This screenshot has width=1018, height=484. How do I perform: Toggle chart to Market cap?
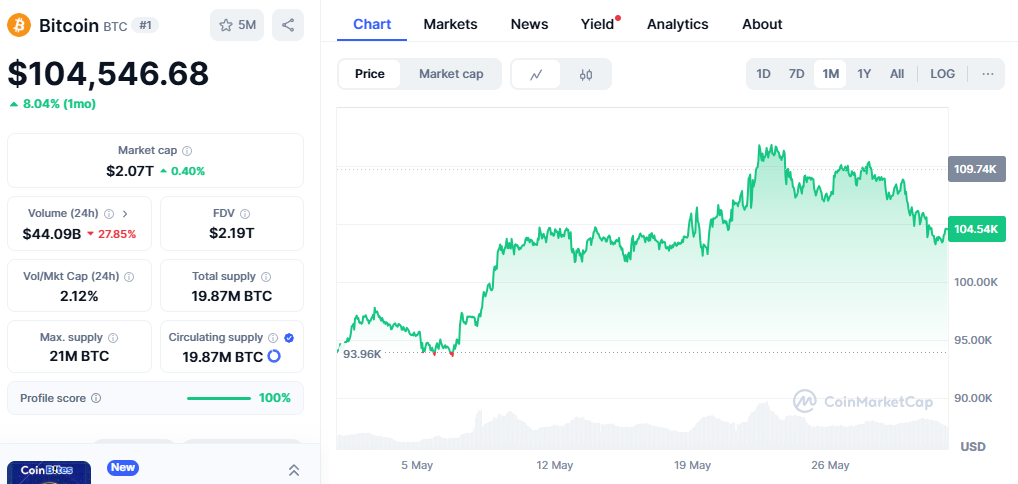(451, 74)
